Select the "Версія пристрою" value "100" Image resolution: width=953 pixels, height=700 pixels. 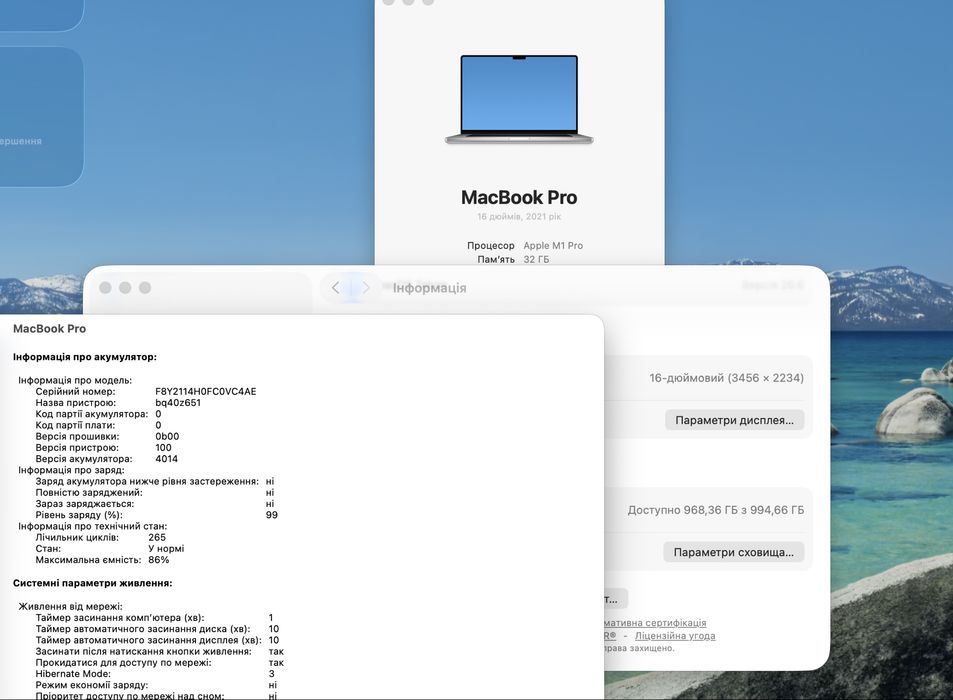(x=163, y=448)
